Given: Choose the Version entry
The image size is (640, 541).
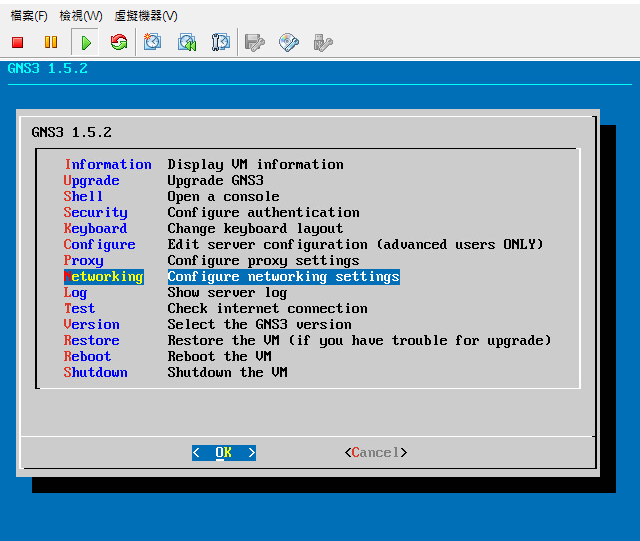Looking at the screenshot, I should (91, 325).
